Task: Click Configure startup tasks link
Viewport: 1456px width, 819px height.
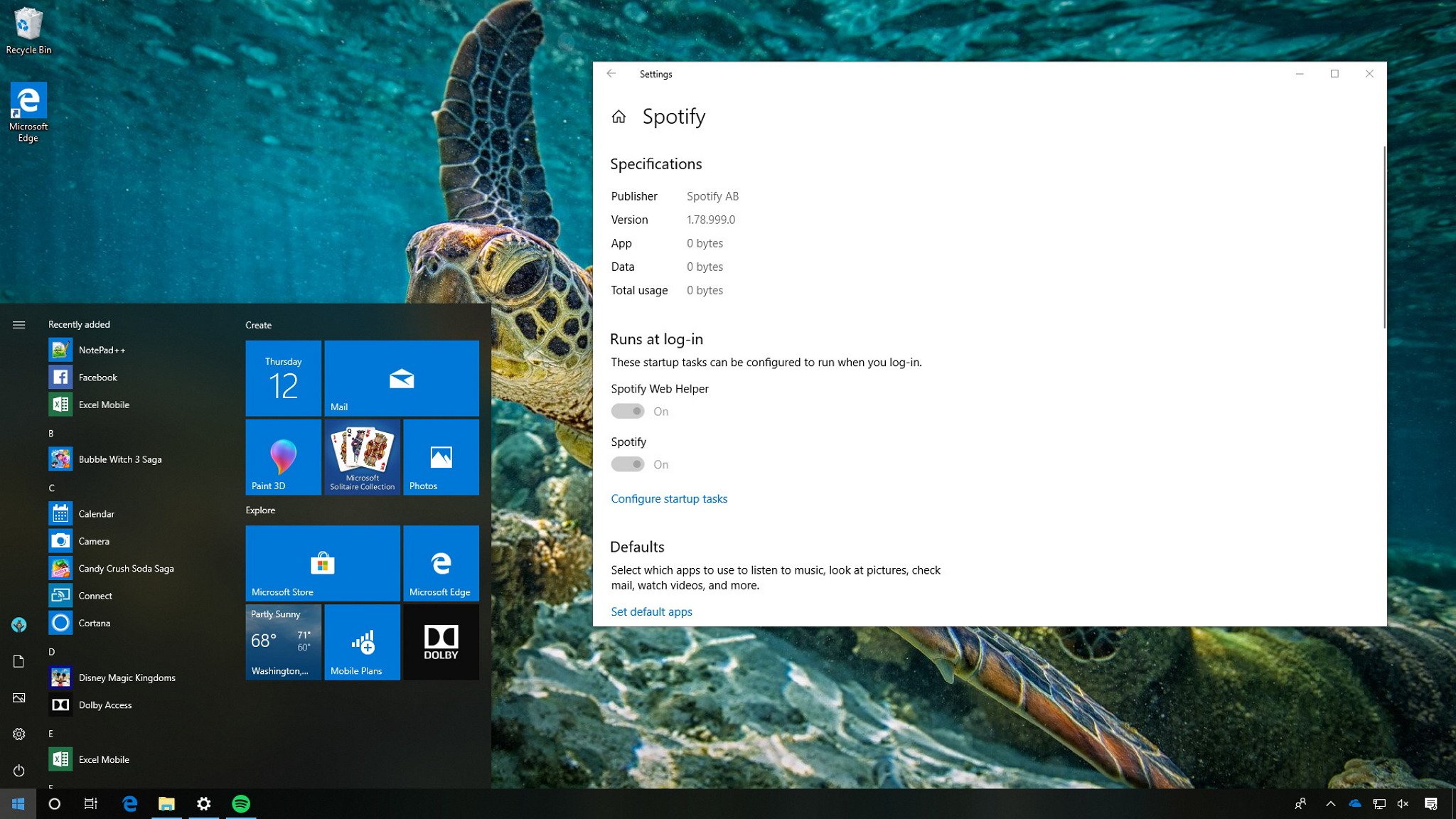Action: click(669, 498)
